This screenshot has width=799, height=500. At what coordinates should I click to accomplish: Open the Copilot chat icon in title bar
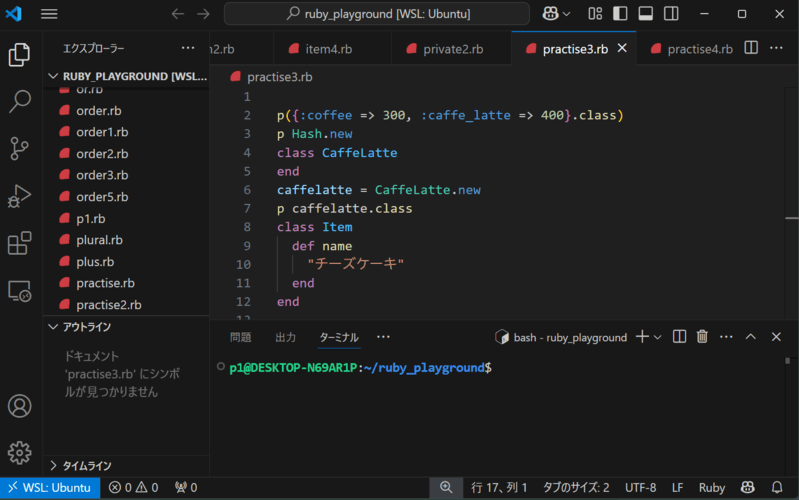click(550, 14)
